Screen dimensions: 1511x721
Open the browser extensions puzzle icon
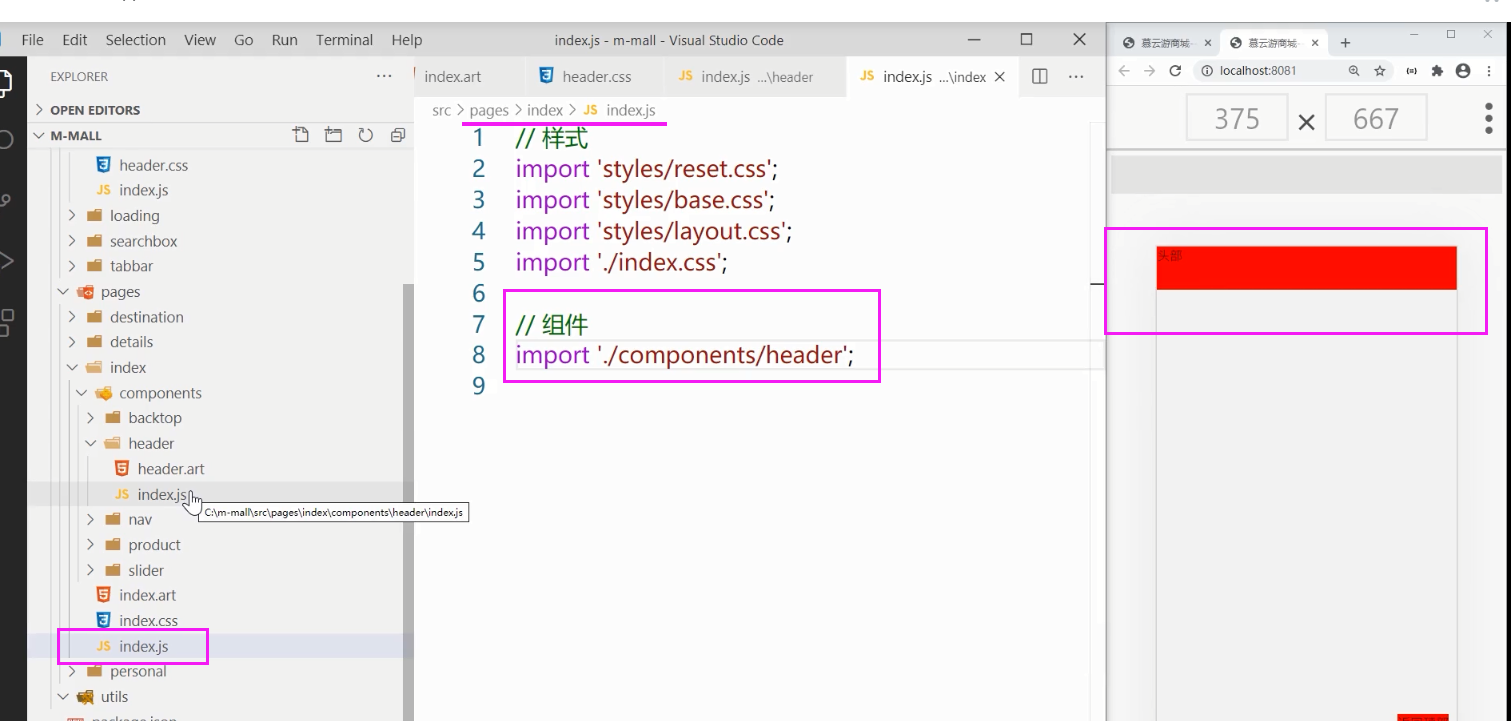coord(1438,71)
